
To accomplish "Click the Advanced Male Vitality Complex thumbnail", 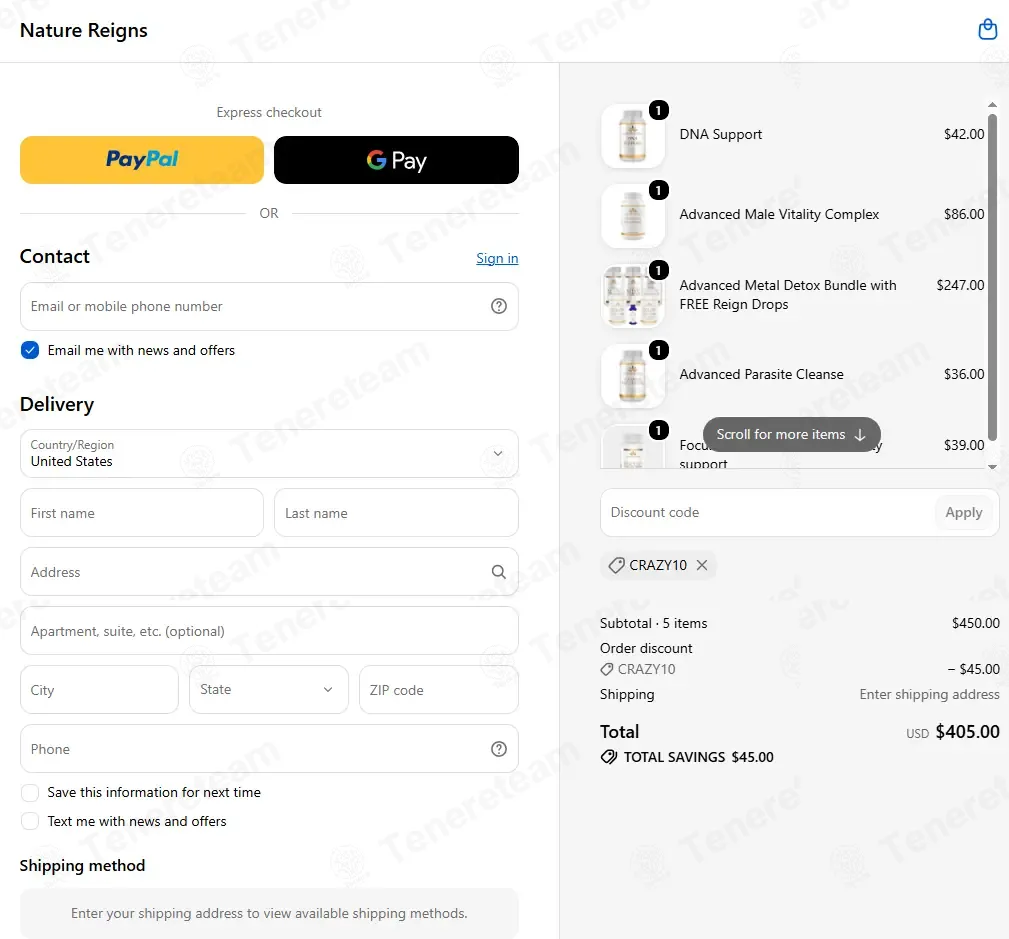I will point(633,216).
